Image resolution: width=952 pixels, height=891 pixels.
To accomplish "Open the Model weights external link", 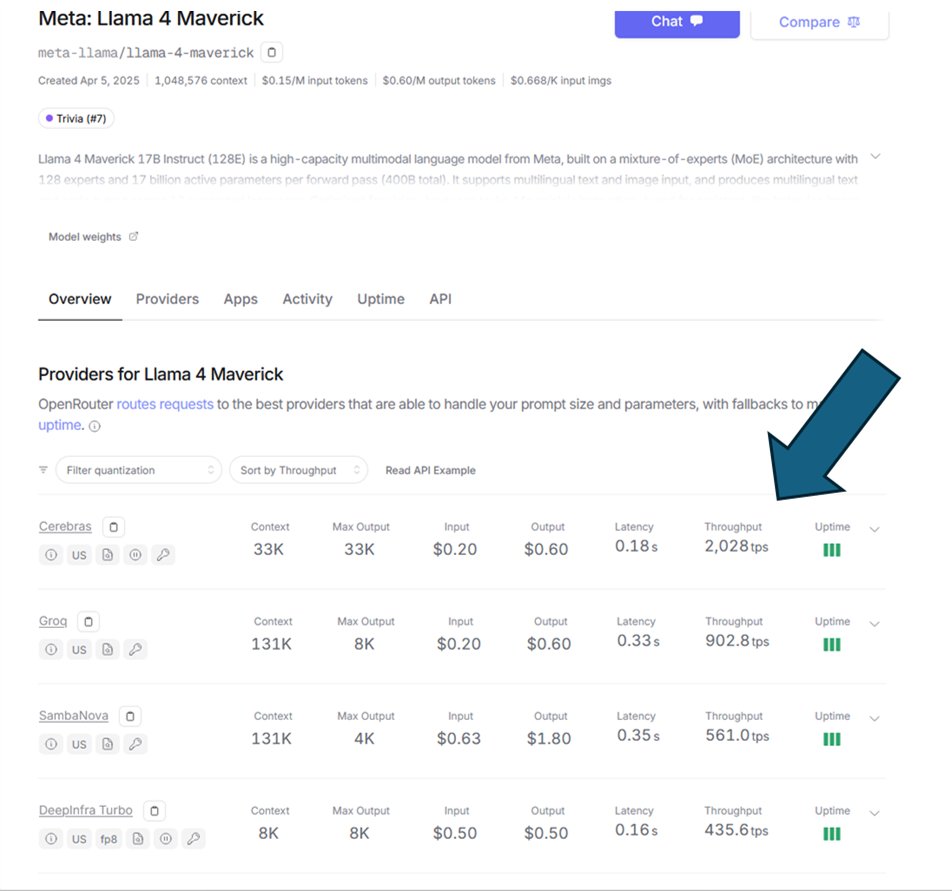I will coord(93,237).
